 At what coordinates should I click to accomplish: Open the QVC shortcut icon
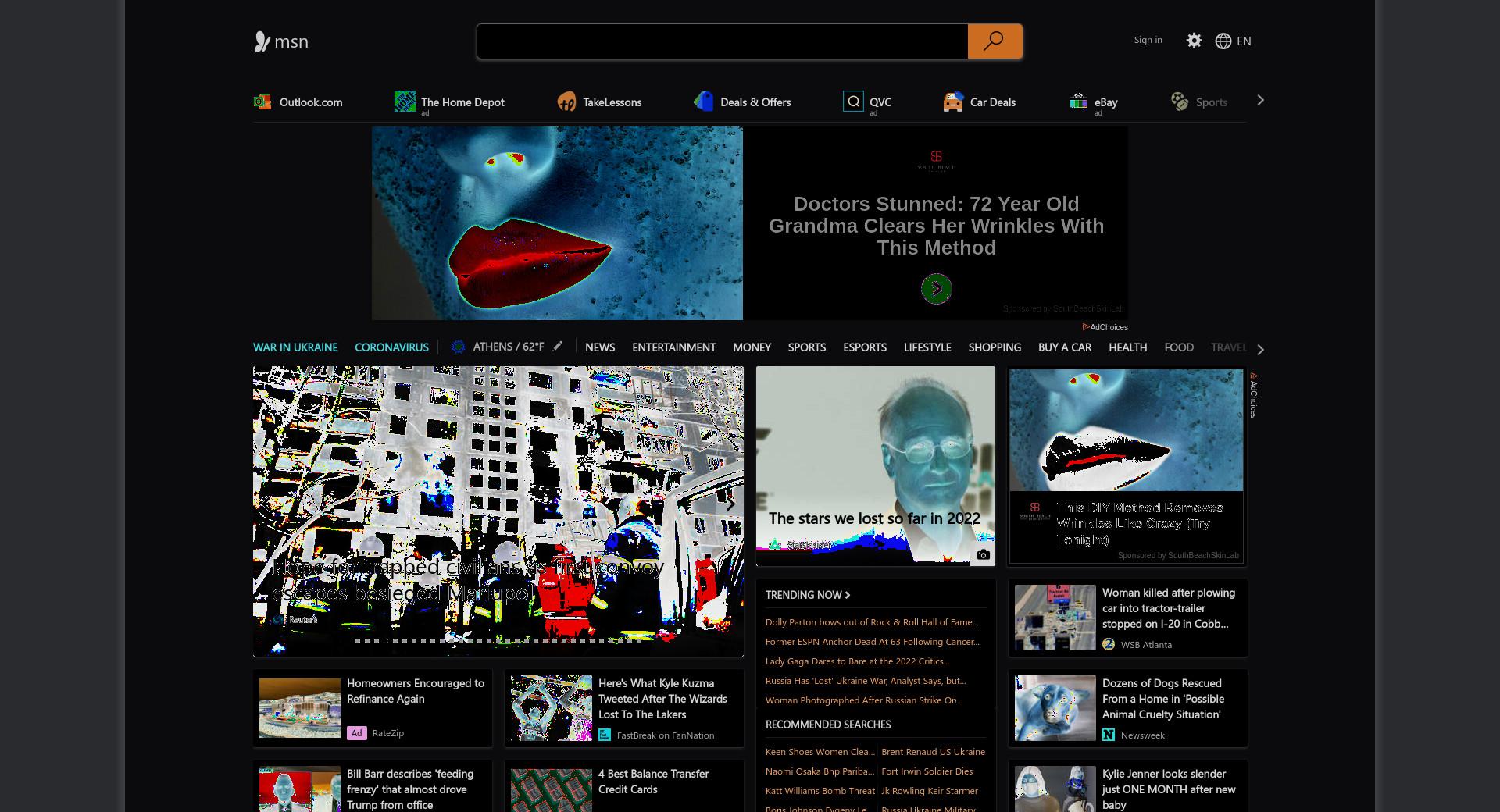[x=853, y=101]
